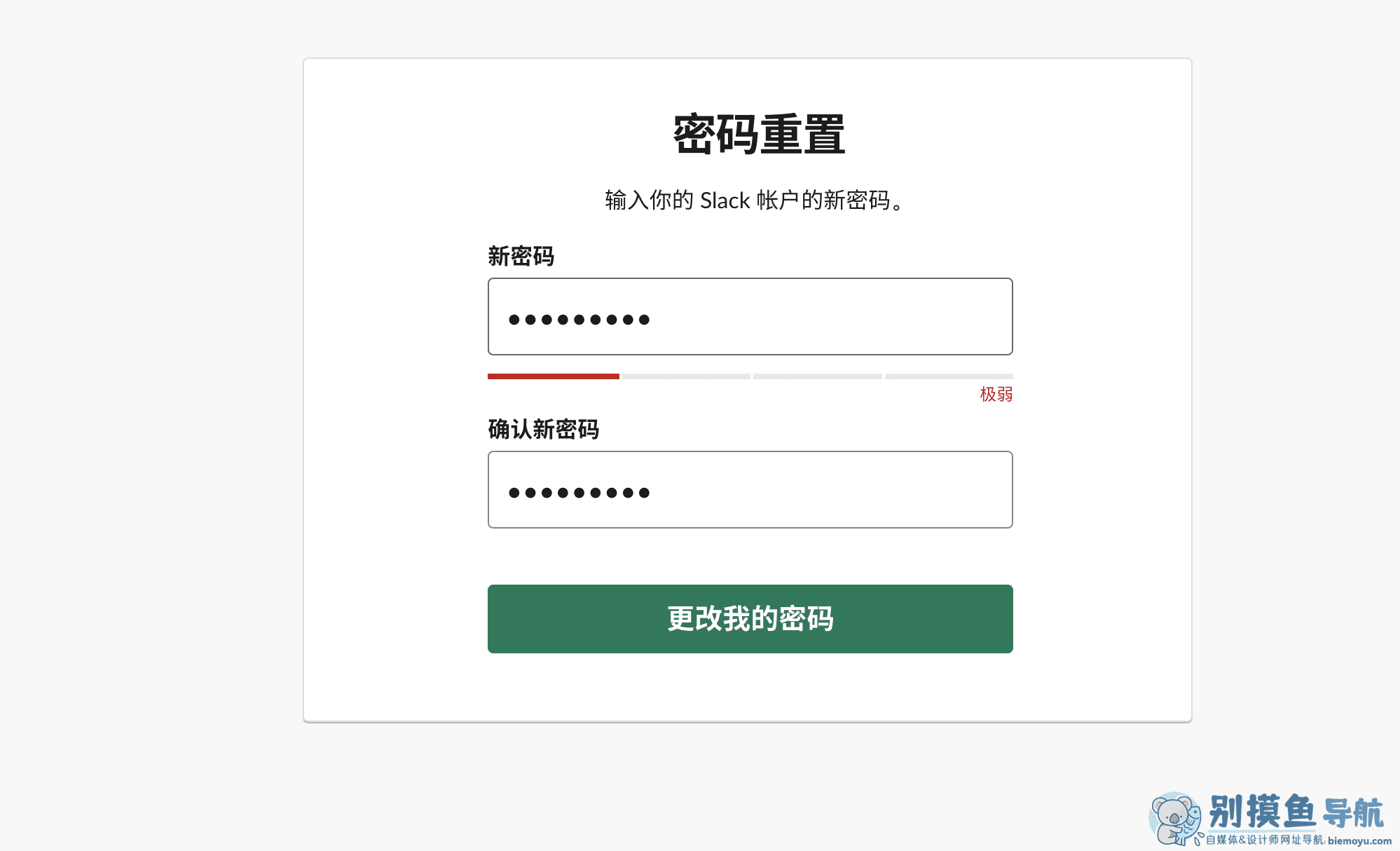Click the red 极弱 strength indicator text
The image size is (1400, 851).
(x=996, y=395)
